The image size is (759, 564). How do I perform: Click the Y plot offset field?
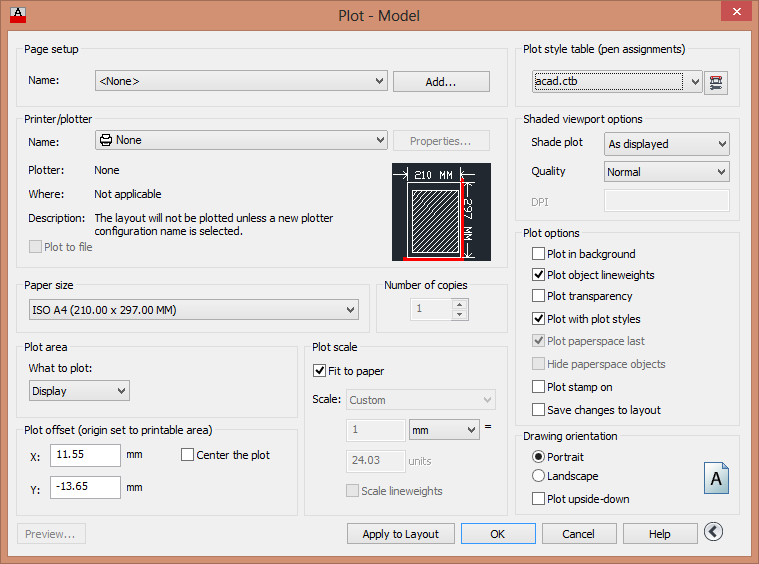[x=85, y=487]
